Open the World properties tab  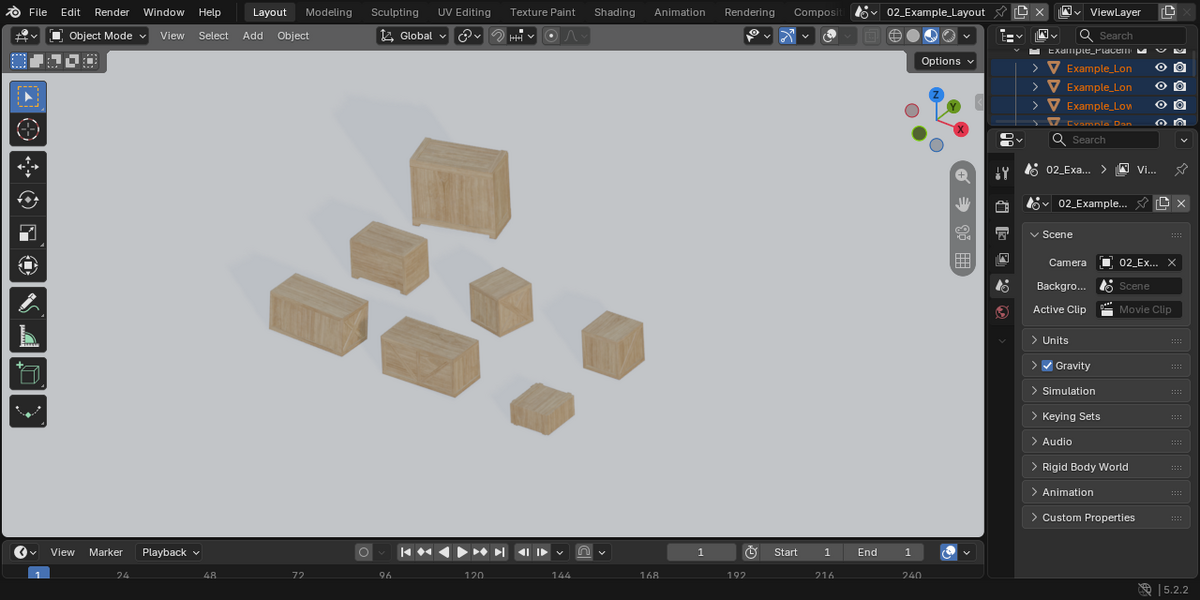coord(1002,312)
